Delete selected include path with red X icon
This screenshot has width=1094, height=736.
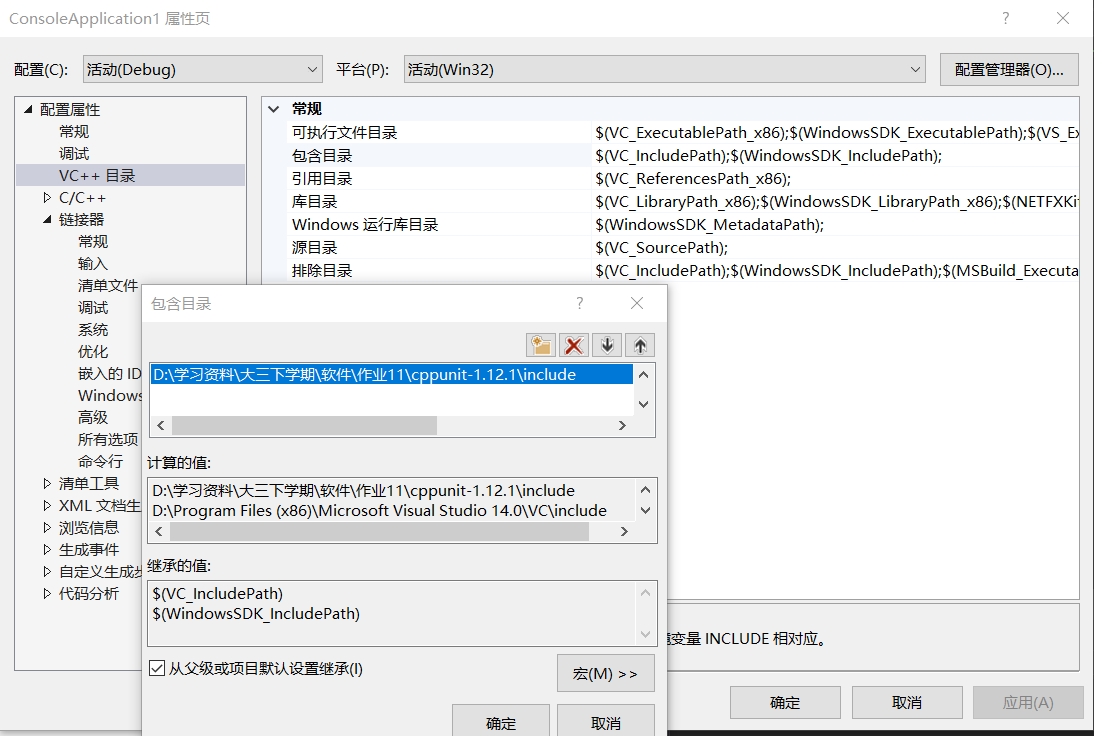pyautogui.click(x=573, y=344)
